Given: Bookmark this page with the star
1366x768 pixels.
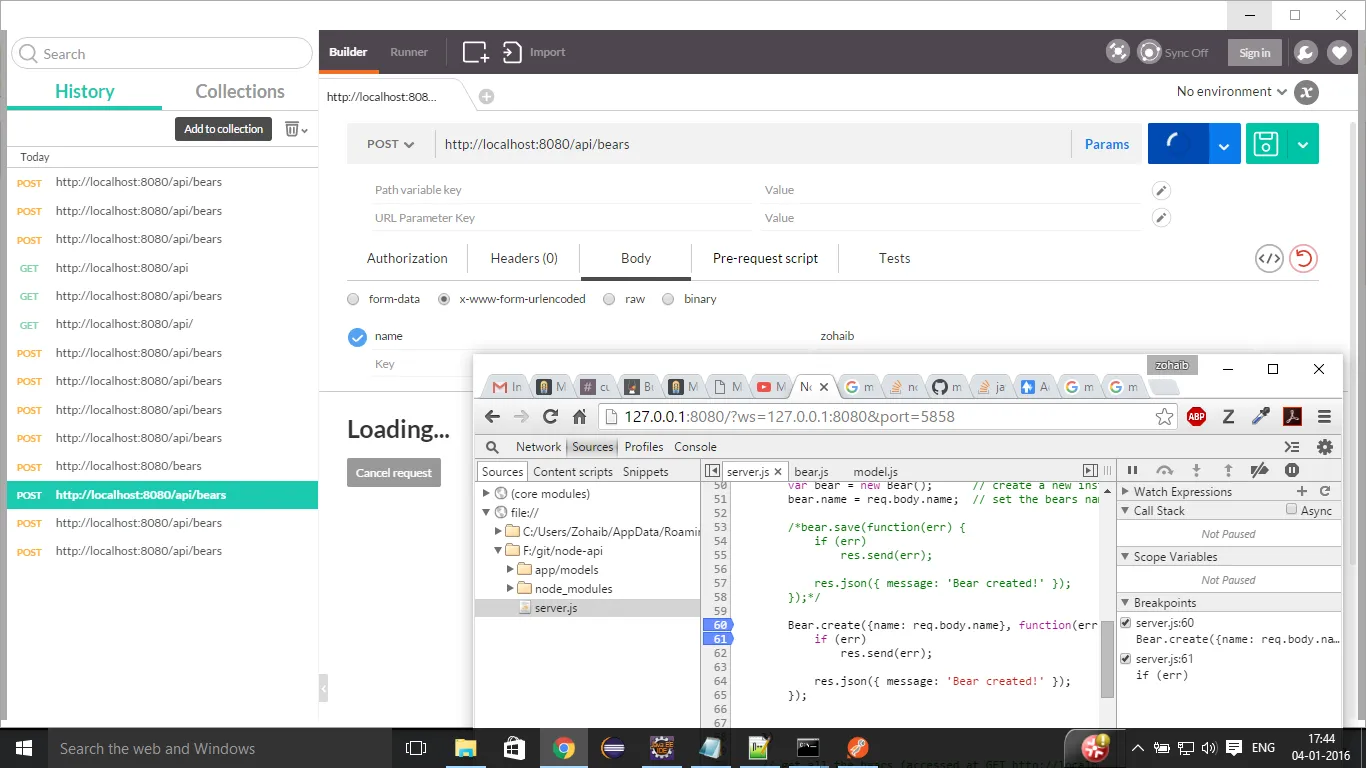Looking at the screenshot, I should (x=1164, y=417).
